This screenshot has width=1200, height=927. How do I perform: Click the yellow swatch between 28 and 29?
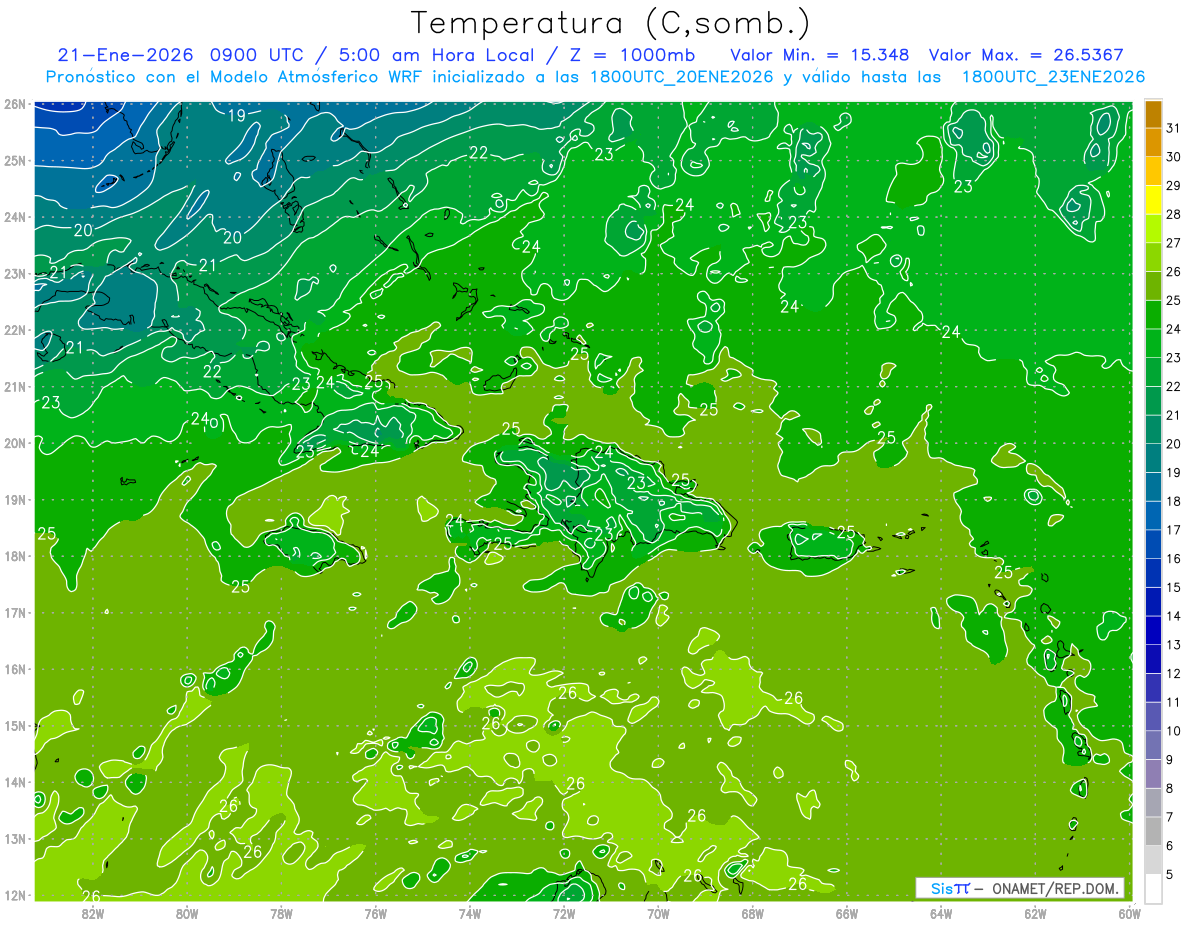[1154, 200]
